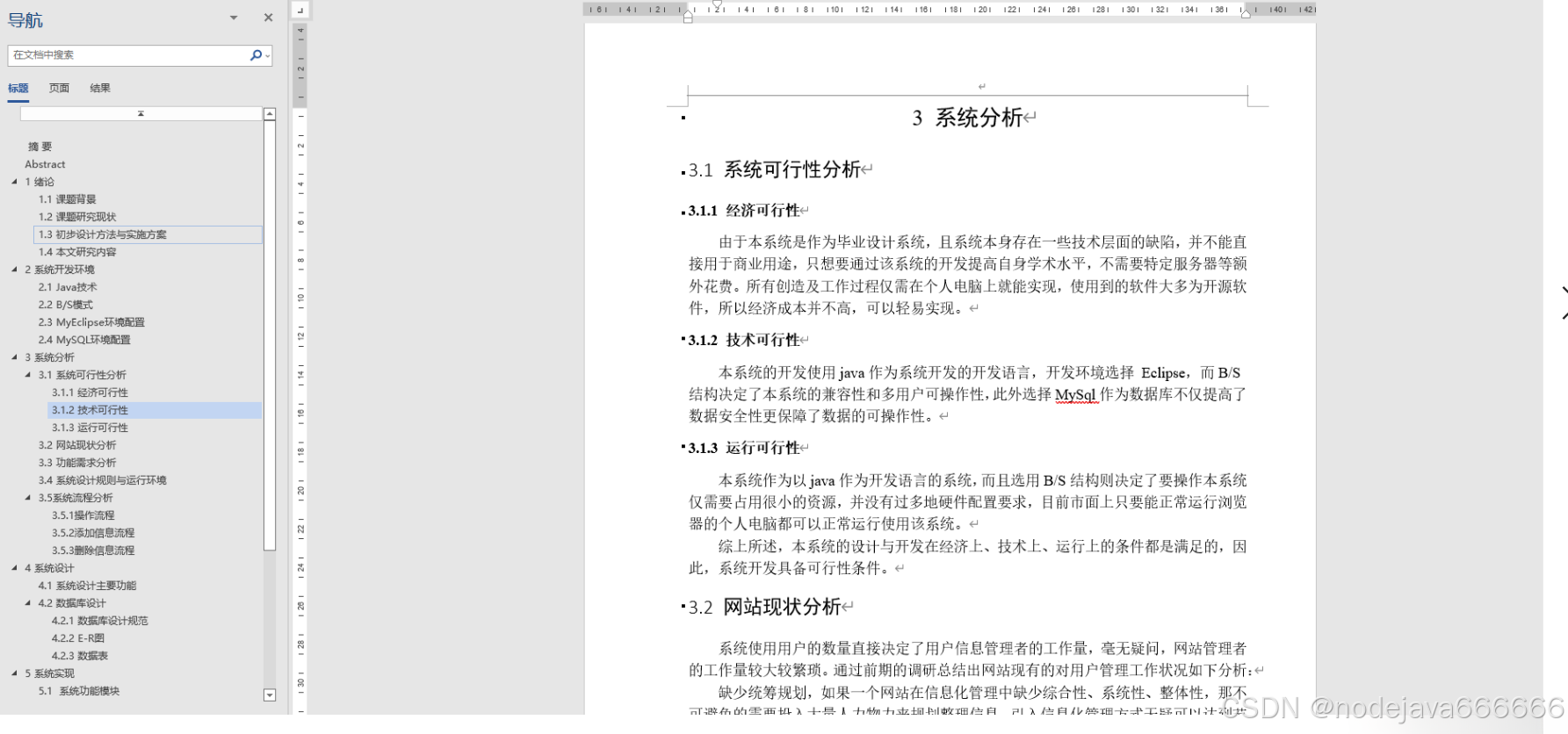This screenshot has height=734, width=1568.
Task: Collapse the 2 系统开发环境 heading
Action: click(x=14, y=270)
